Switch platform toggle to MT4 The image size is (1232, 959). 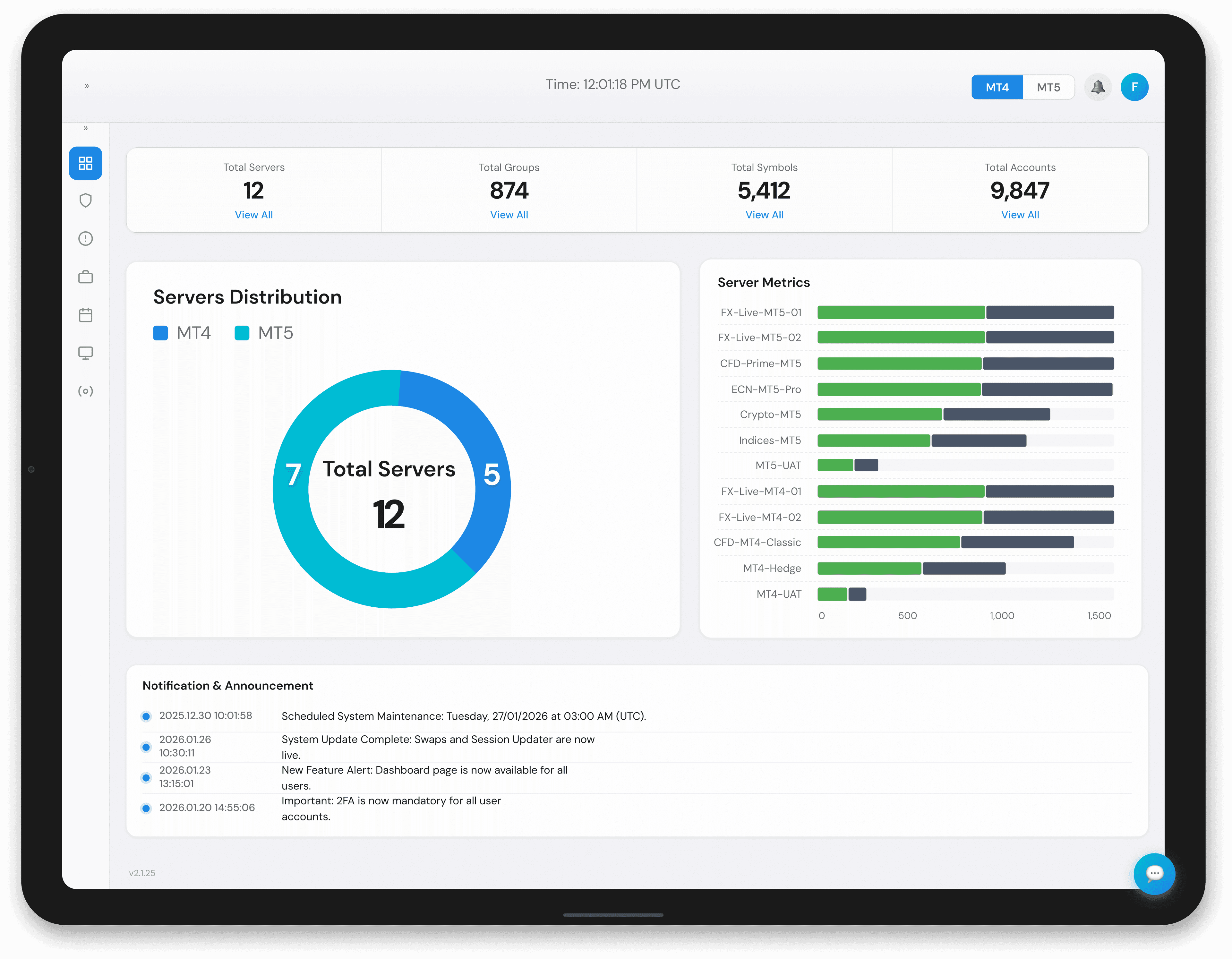pyautogui.click(x=997, y=88)
